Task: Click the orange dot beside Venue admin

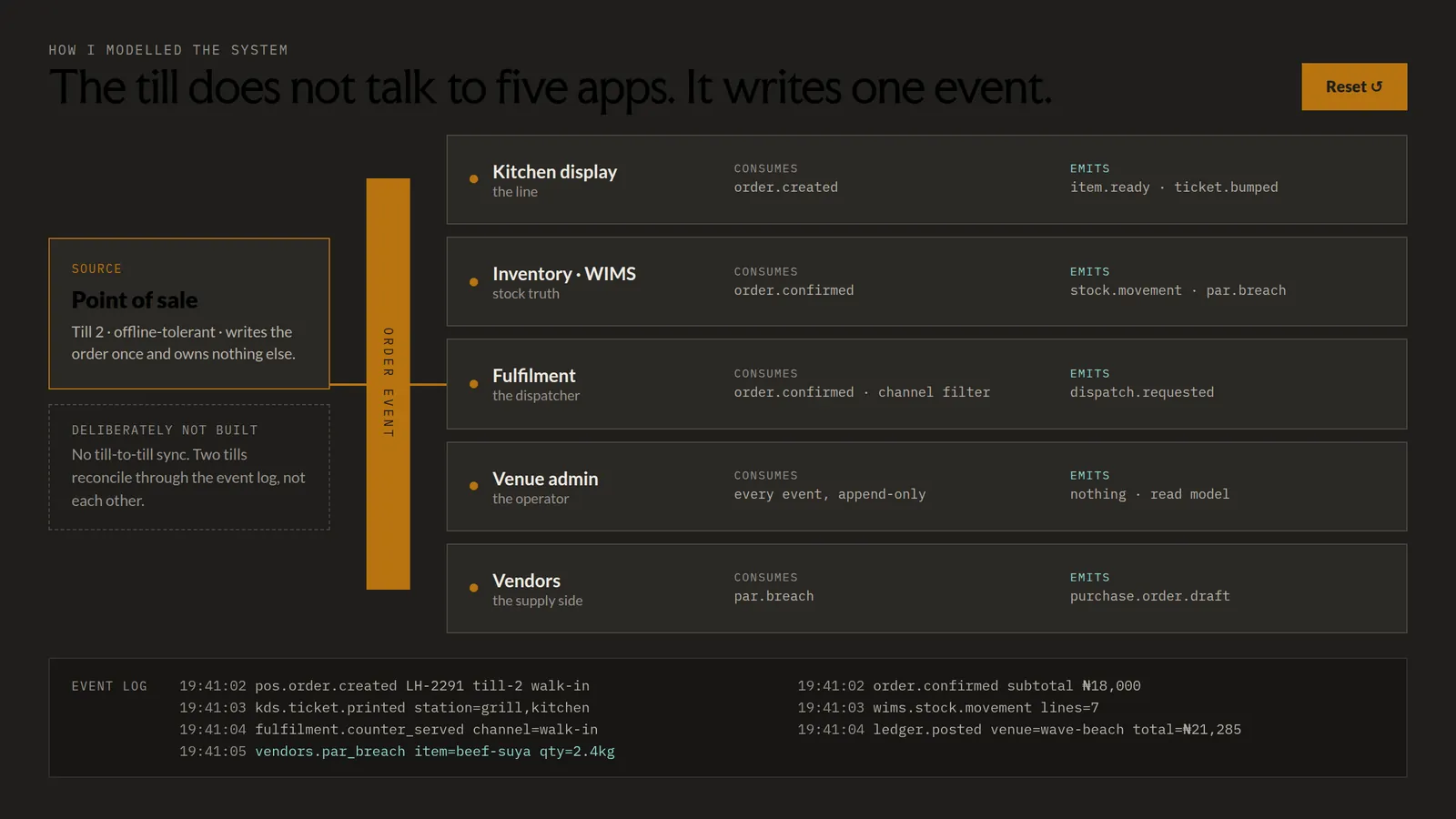Action: pos(473,486)
